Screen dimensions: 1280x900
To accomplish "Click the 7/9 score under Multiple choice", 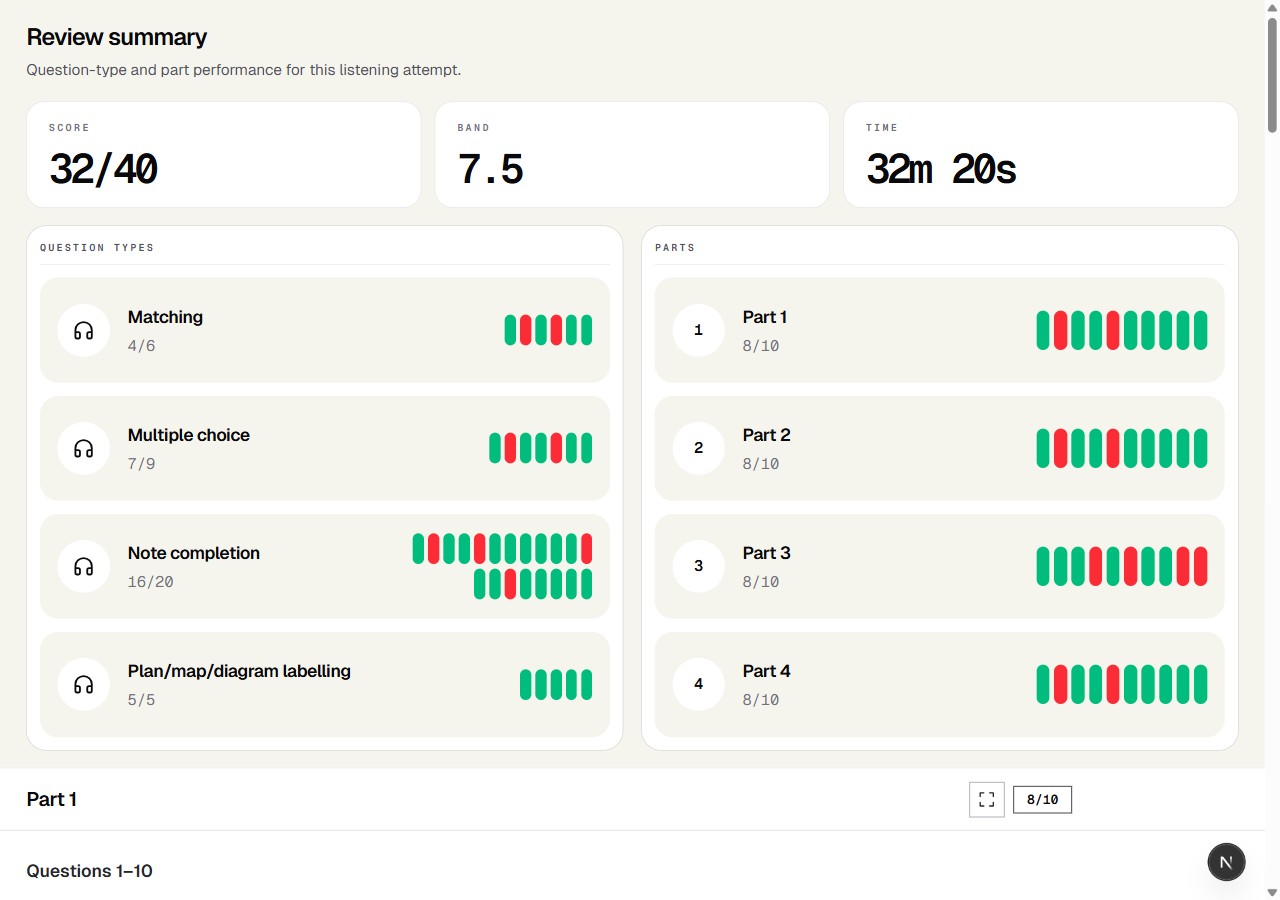I will pyautogui.click(x=142, y=464).
